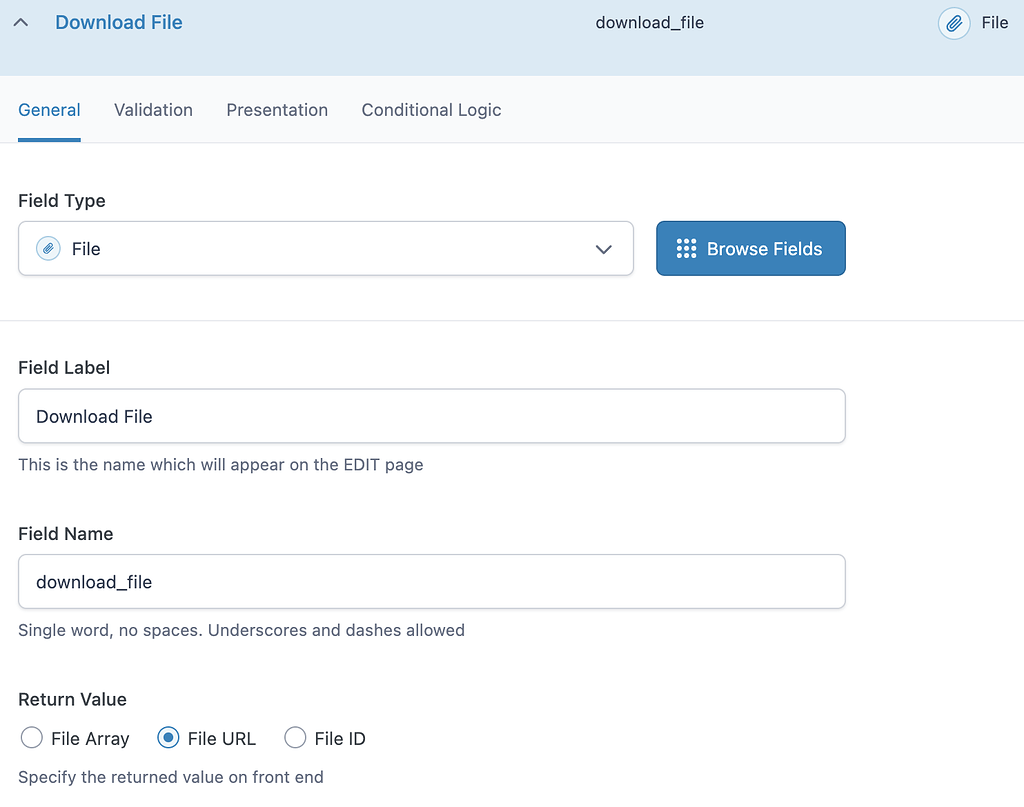Open the Conditional Logic tab
This screenshot has width=1024, height=807.
point(431,110)
